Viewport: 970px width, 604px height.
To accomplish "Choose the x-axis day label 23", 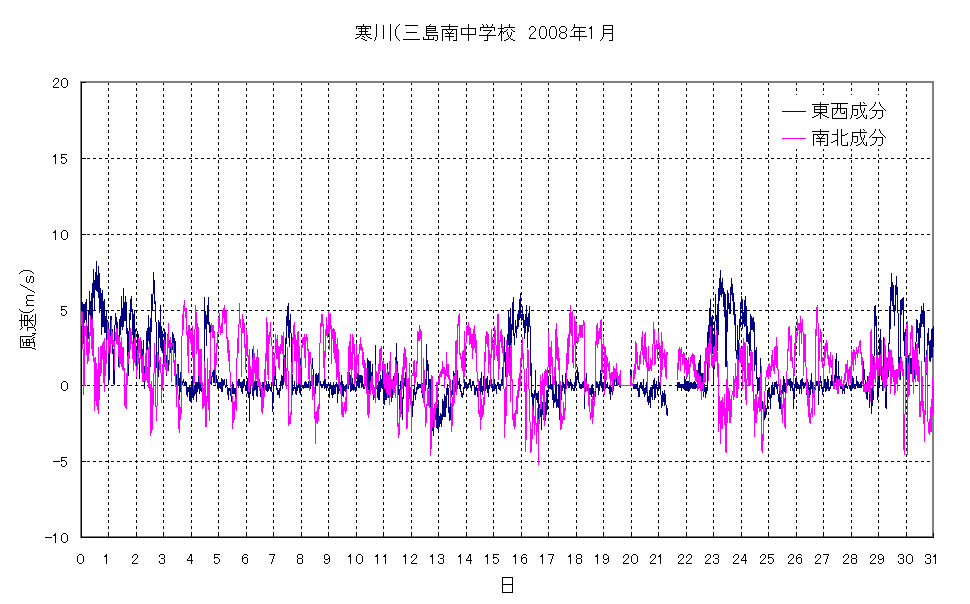I will pos(712,559).
